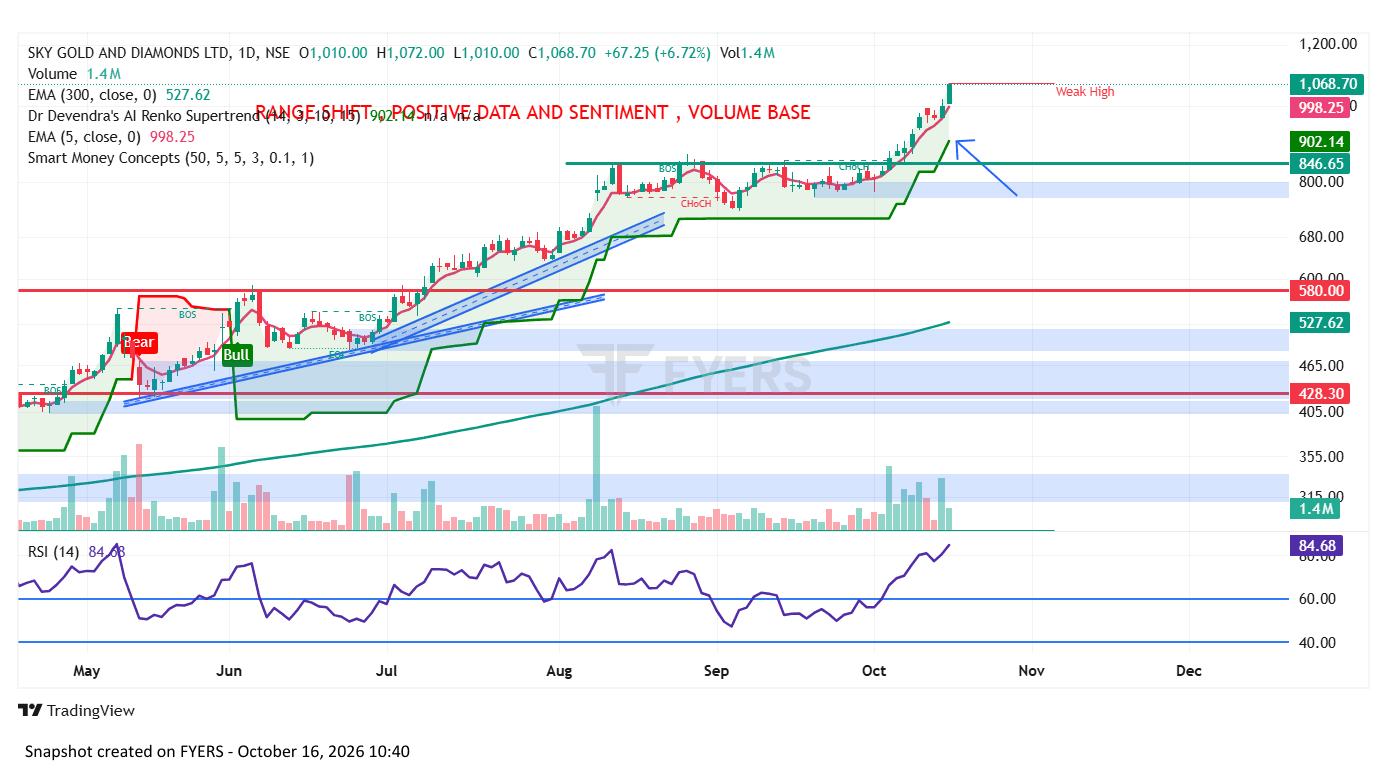This screenshot has height=772, width=1387.
Task: Select the red 580.00 price label
Action: click(x=1320, y=291)
